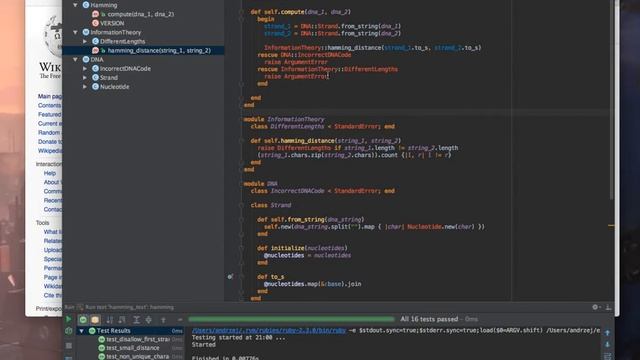Viewport: 640px width, 360px height.
Task: Toggle alphabetical sorting of test results
Action: [x=109, y=320]
